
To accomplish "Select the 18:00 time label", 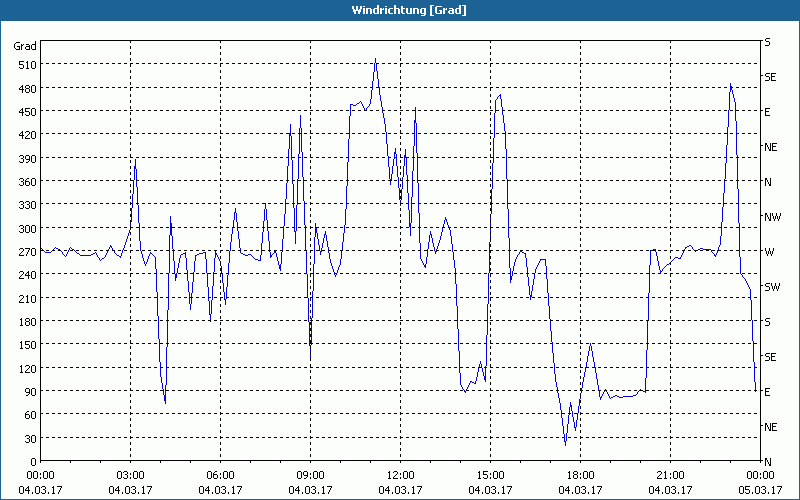I will [x=580, y=475].
